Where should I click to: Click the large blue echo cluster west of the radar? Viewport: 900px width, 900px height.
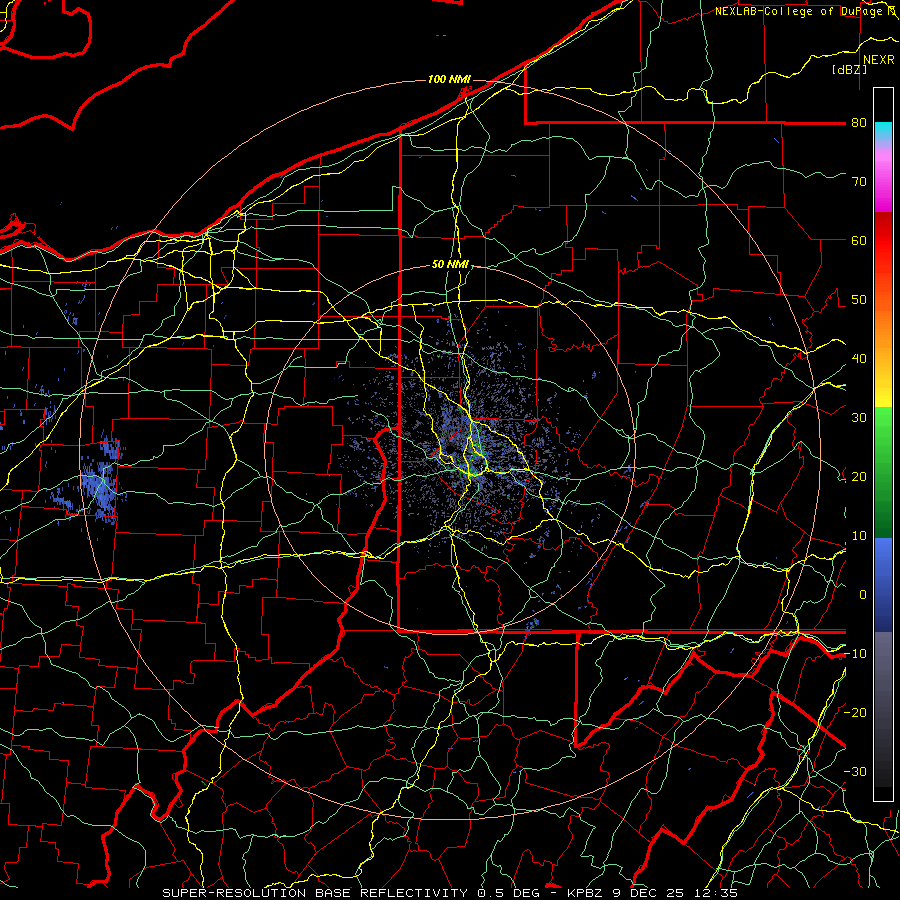[98, 482]
